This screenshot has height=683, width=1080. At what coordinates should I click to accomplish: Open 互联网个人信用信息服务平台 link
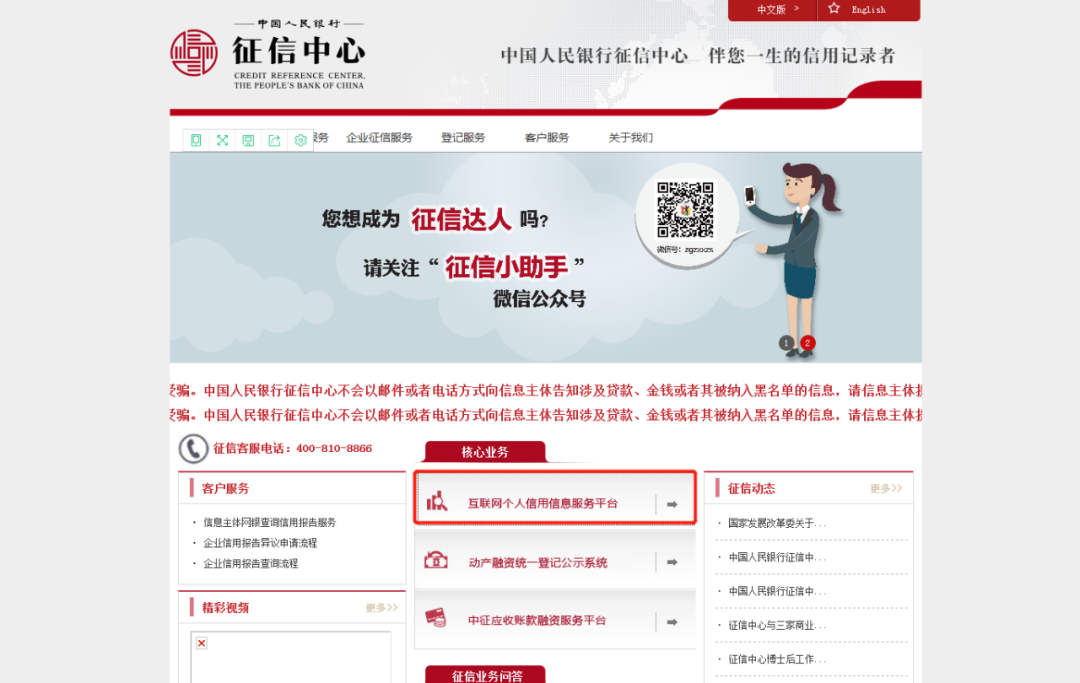click(x=543, y=503)
